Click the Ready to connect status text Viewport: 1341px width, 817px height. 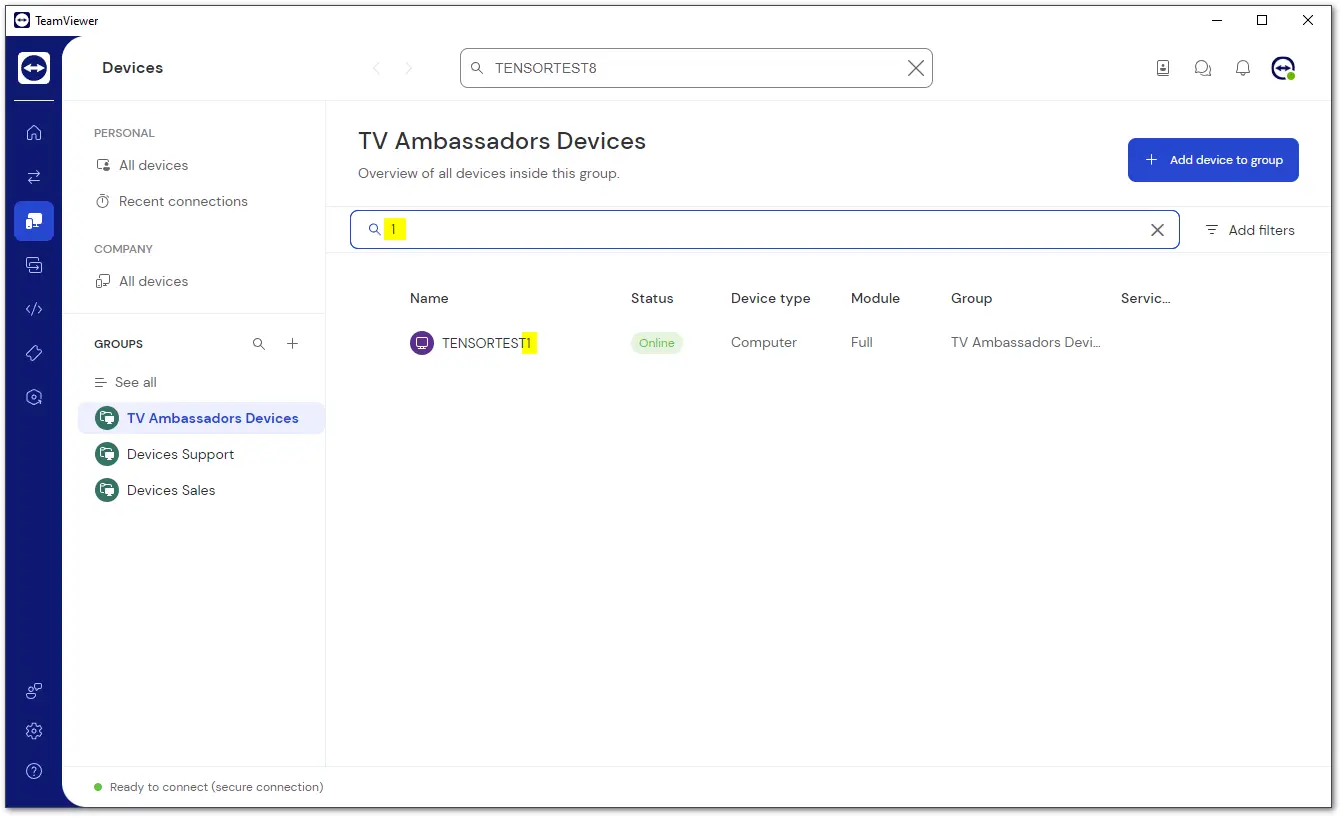coord(217,787)
